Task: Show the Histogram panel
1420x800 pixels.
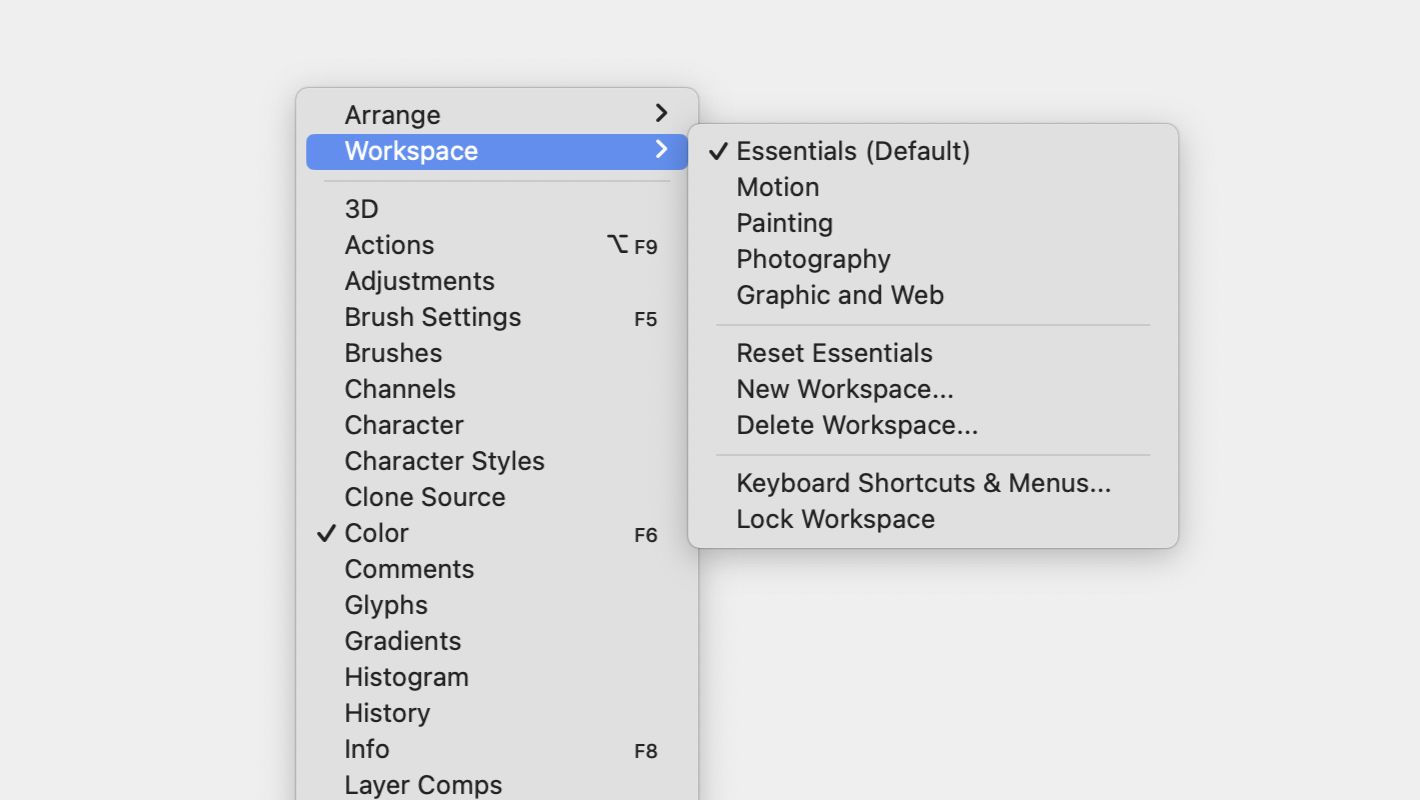Action: (x=406, y=677)
